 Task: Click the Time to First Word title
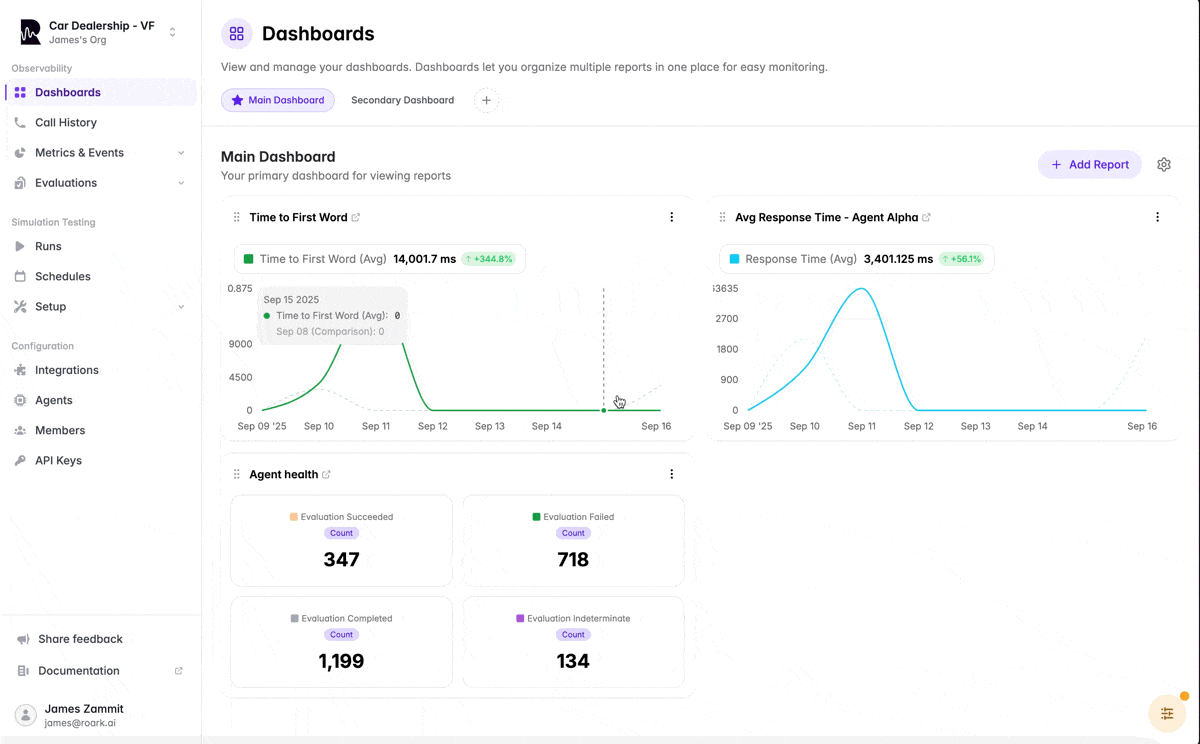[x=298, y=217]
